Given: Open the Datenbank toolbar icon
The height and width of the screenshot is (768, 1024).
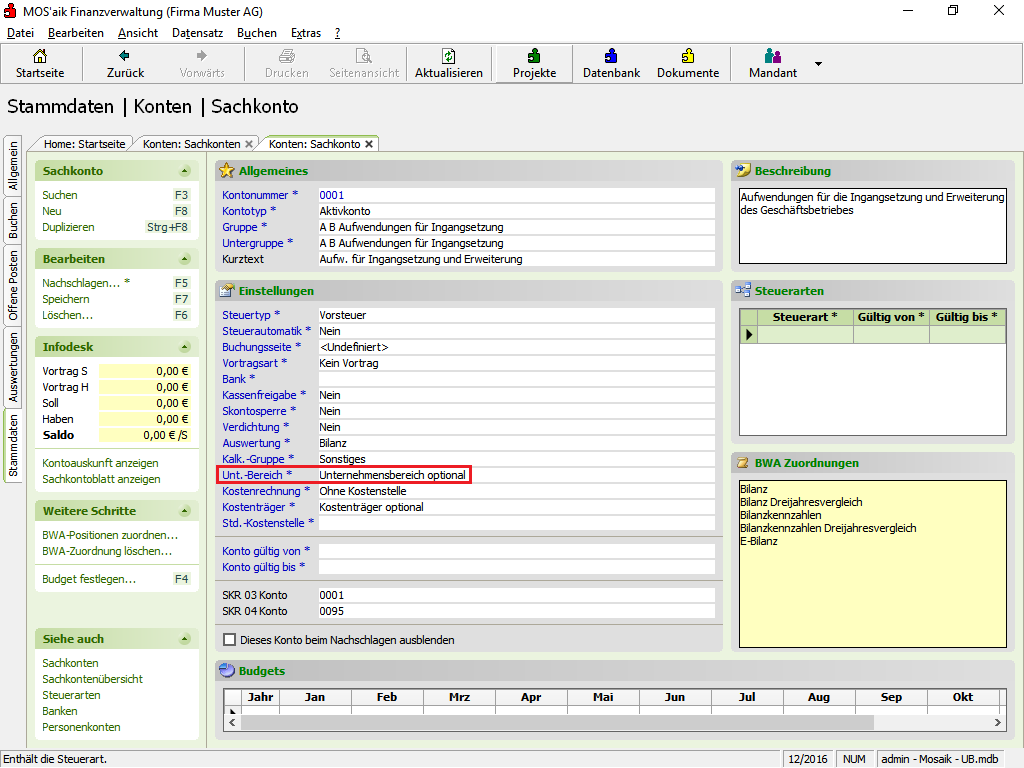Looking at the screenshot, I should [611, 56].
